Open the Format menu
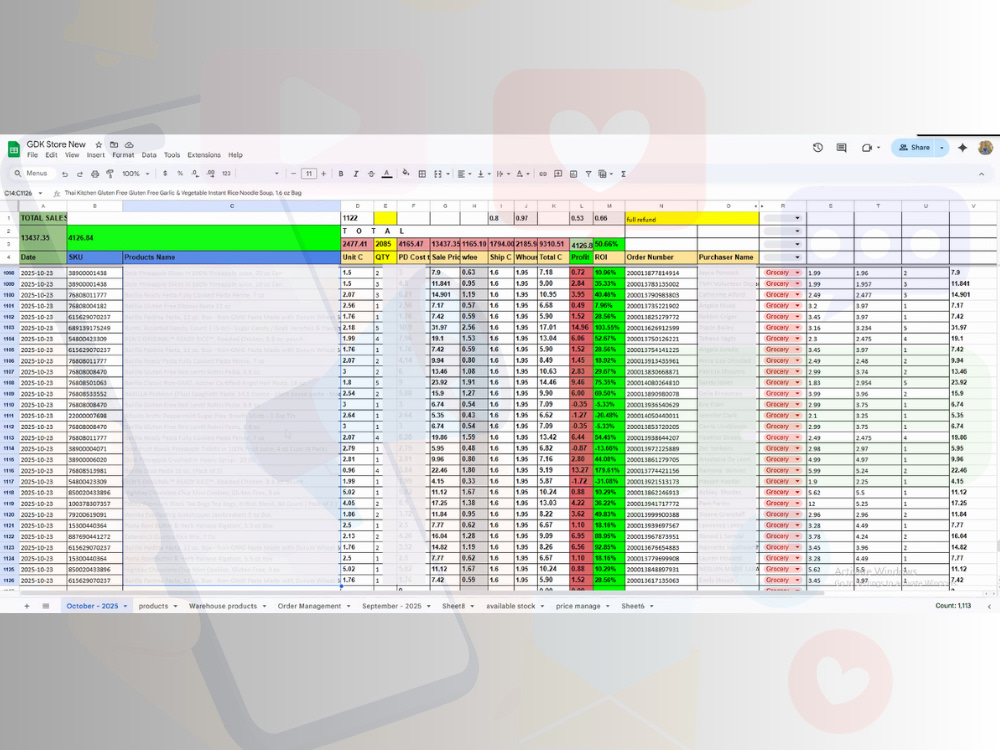Screen dimensions: 1000x750 (123, 155)
